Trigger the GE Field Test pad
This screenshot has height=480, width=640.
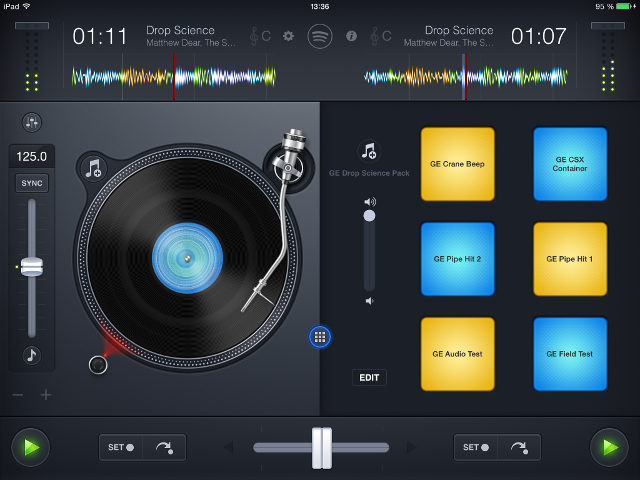tap(570, 354)
